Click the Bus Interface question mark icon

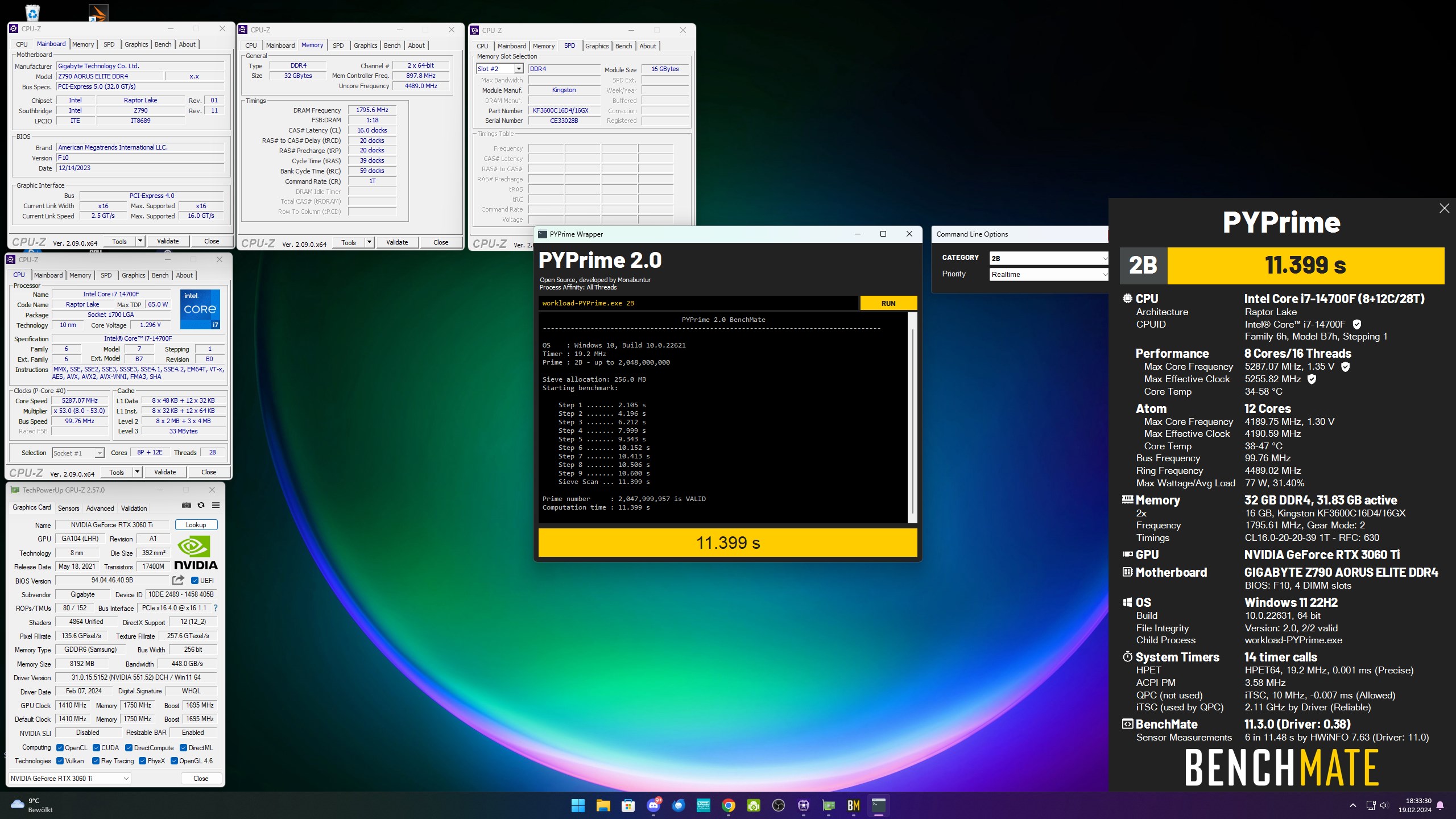[x=216, y=608]
